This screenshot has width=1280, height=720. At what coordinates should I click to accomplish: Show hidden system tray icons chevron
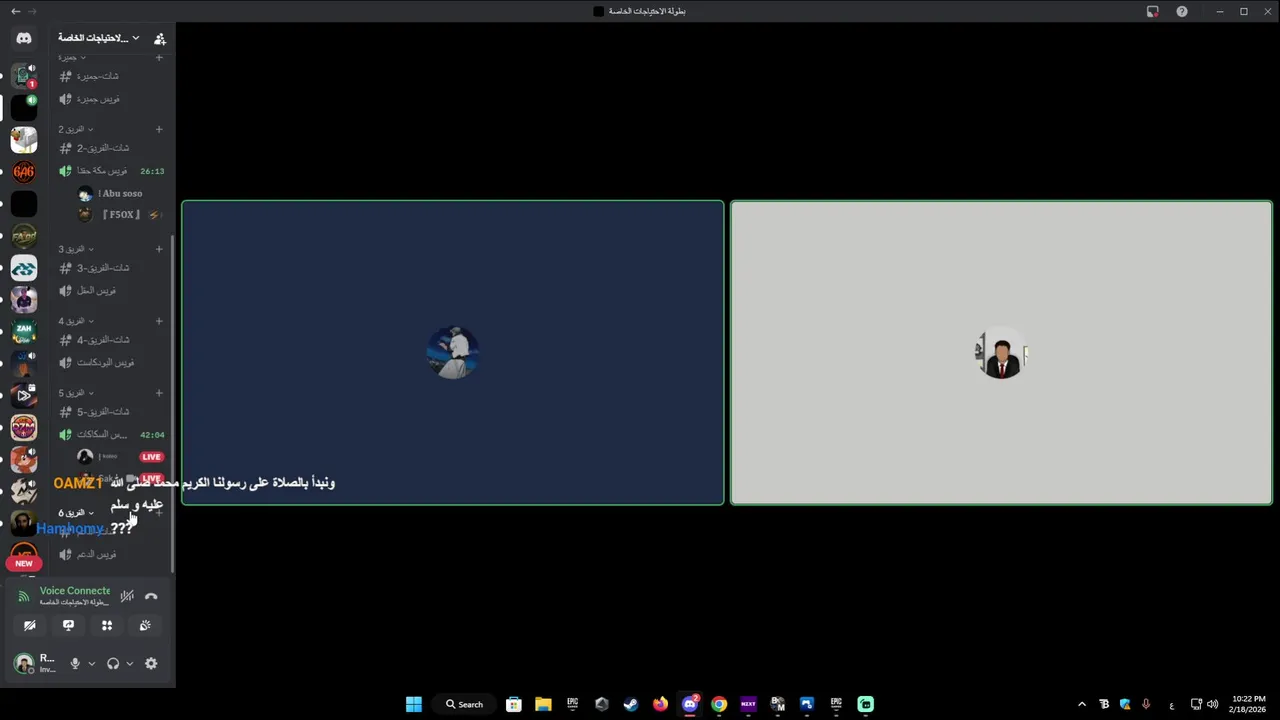click(x=1082, y=704)
